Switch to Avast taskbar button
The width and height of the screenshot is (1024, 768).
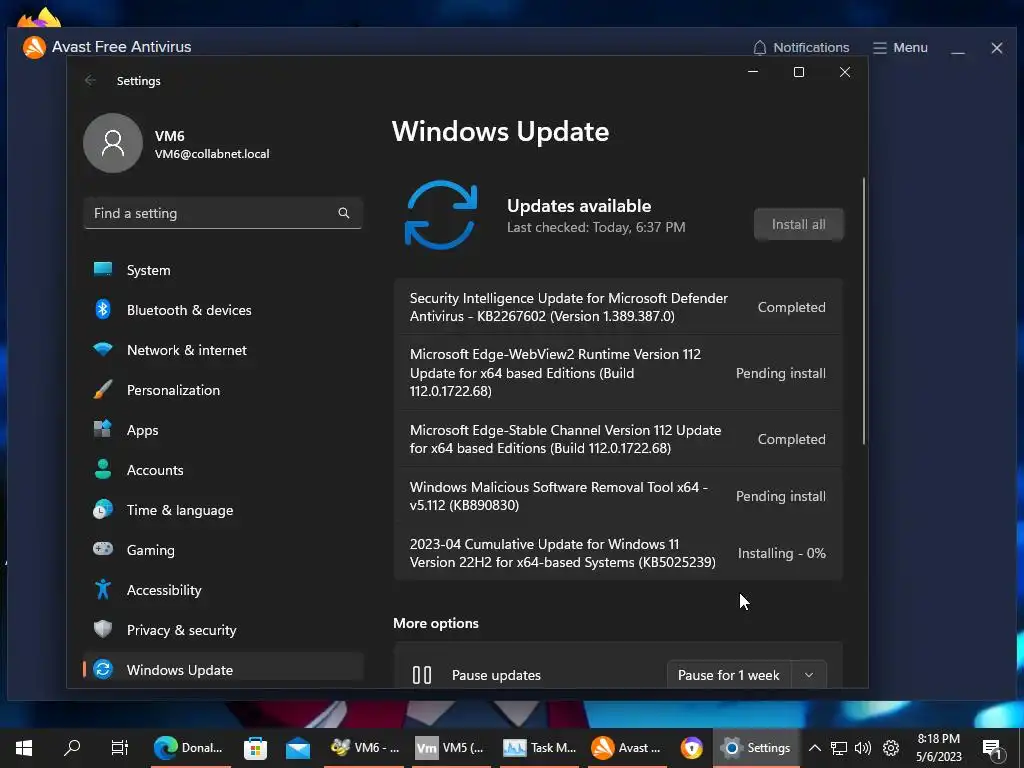627,748
